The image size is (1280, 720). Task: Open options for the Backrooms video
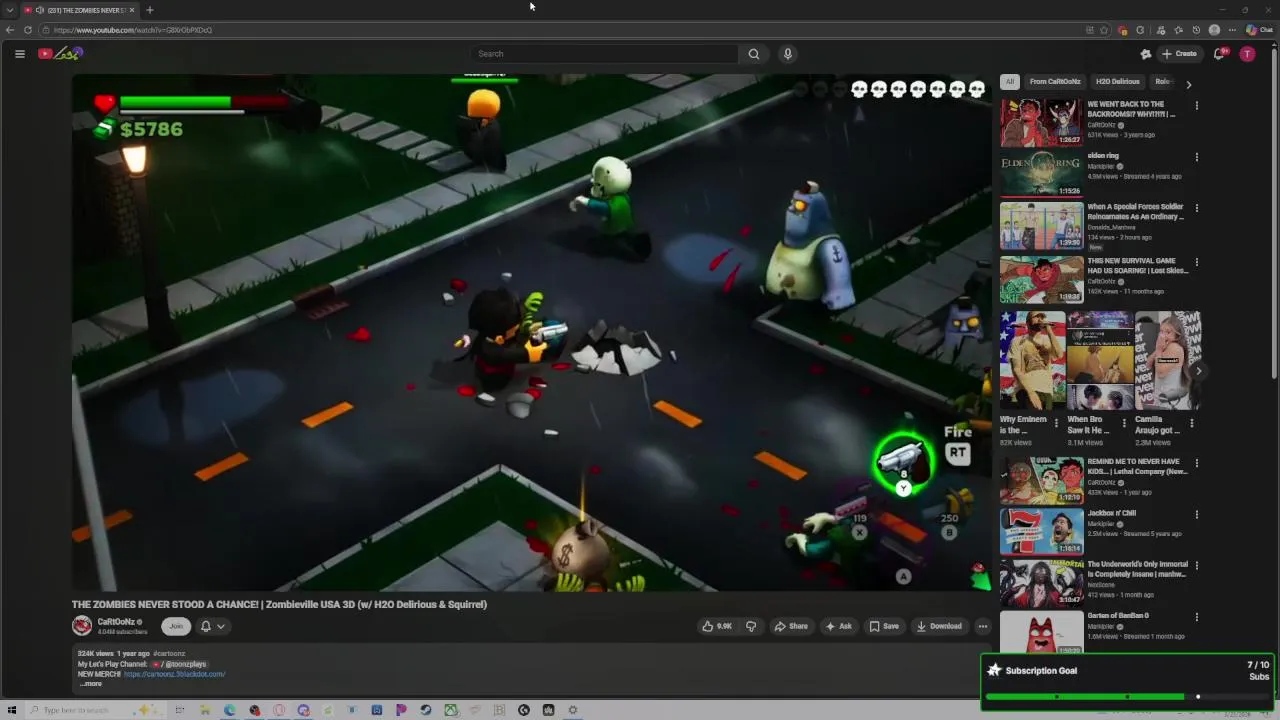1197,105
